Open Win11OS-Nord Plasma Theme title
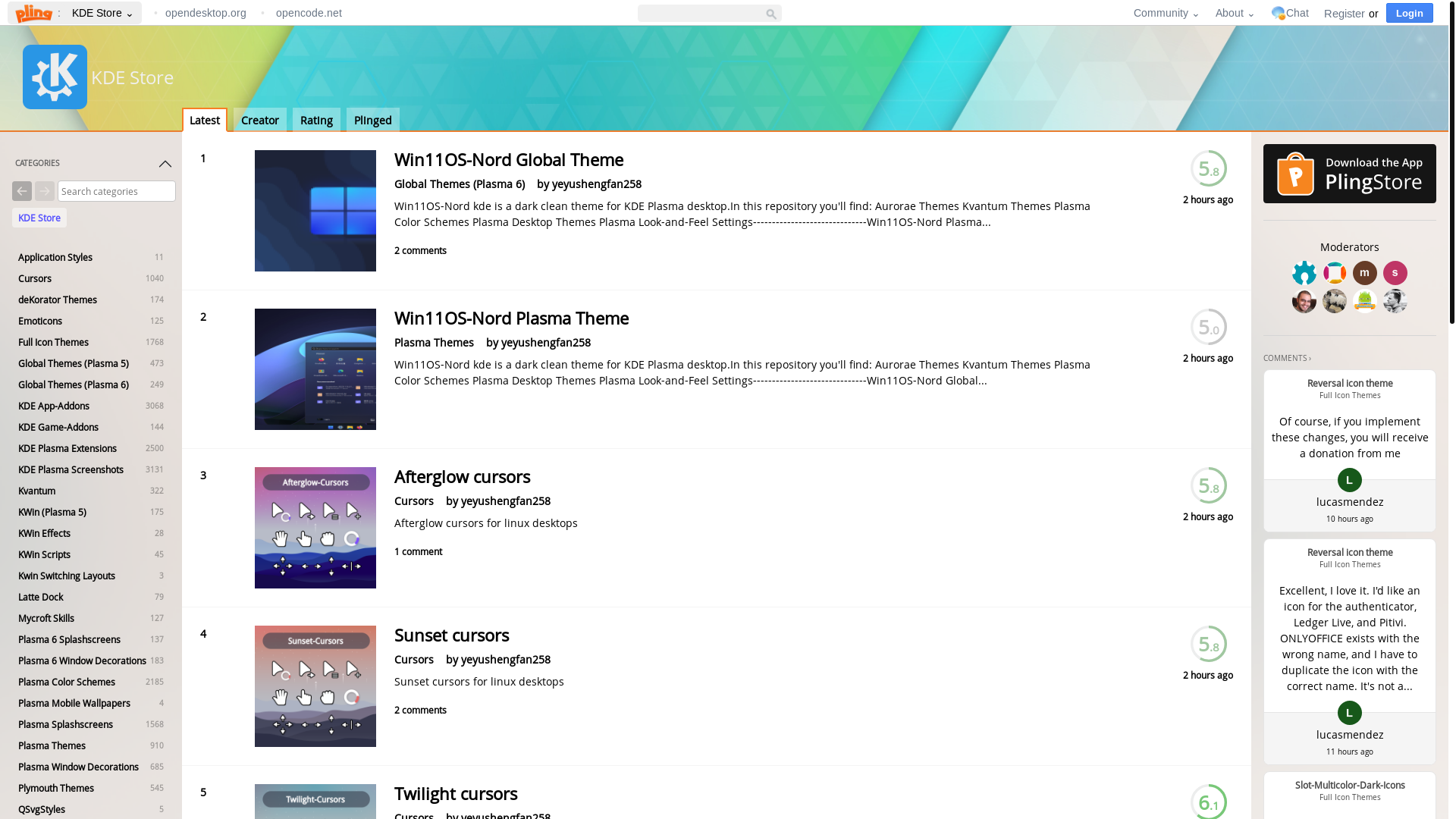 tap(511, 318)
